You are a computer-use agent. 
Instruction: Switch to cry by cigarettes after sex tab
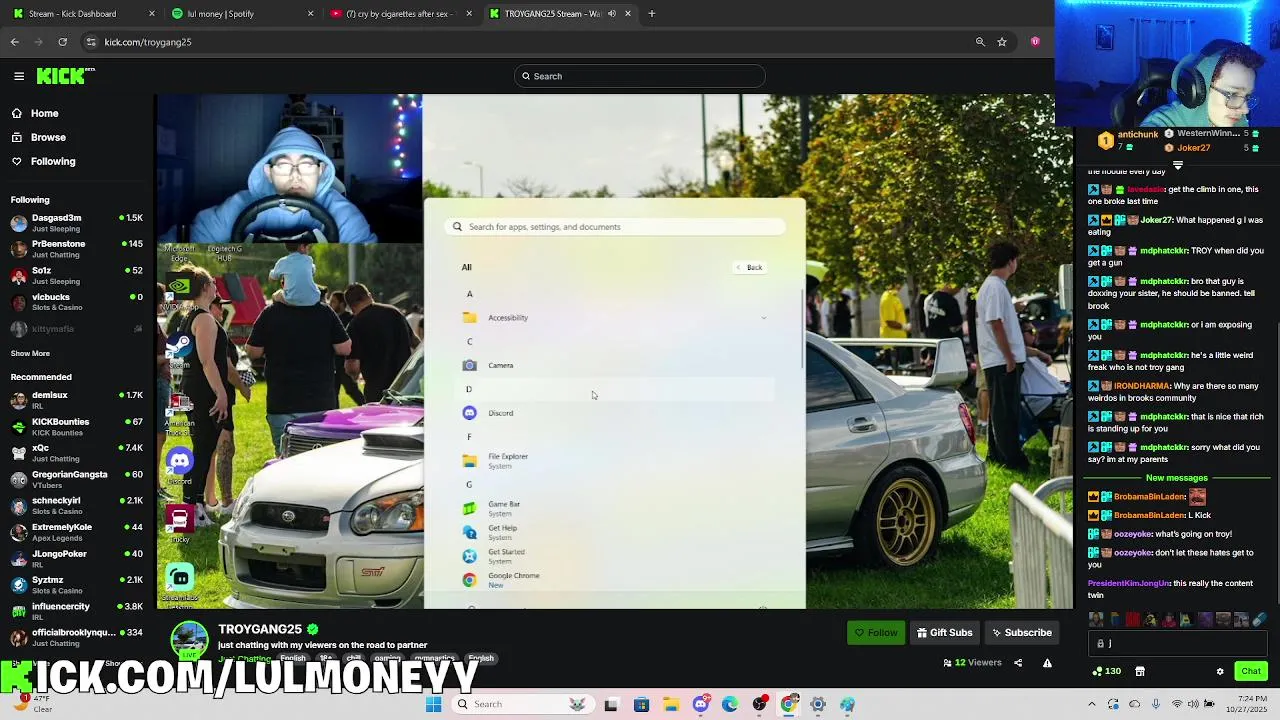(400, 14)
